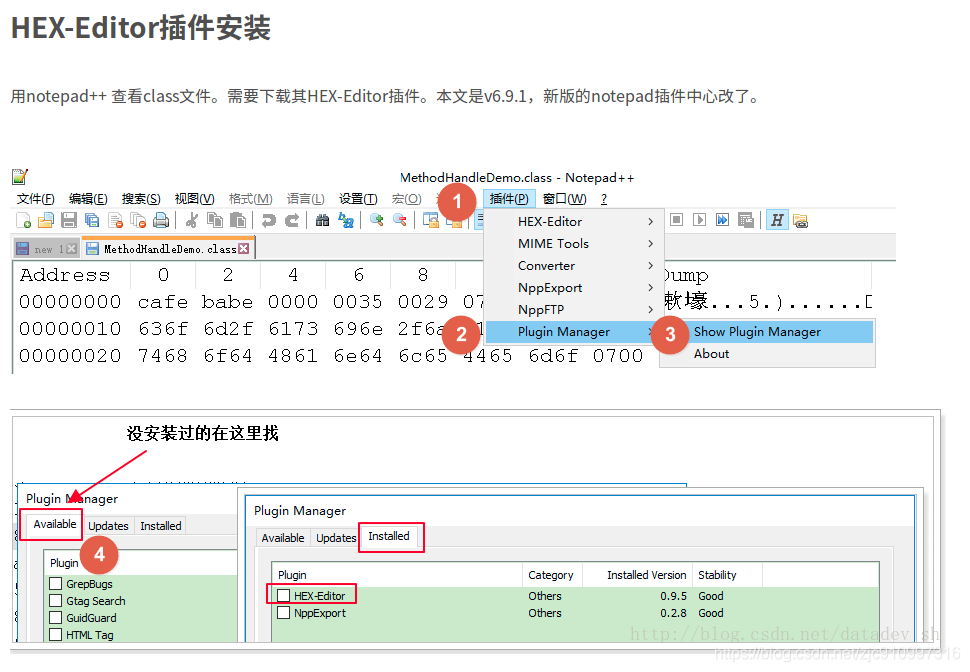The width and height of the screenshot is (970, 672).
Task: Select Updates tab in left Plugin Manager
Action: 108,526
